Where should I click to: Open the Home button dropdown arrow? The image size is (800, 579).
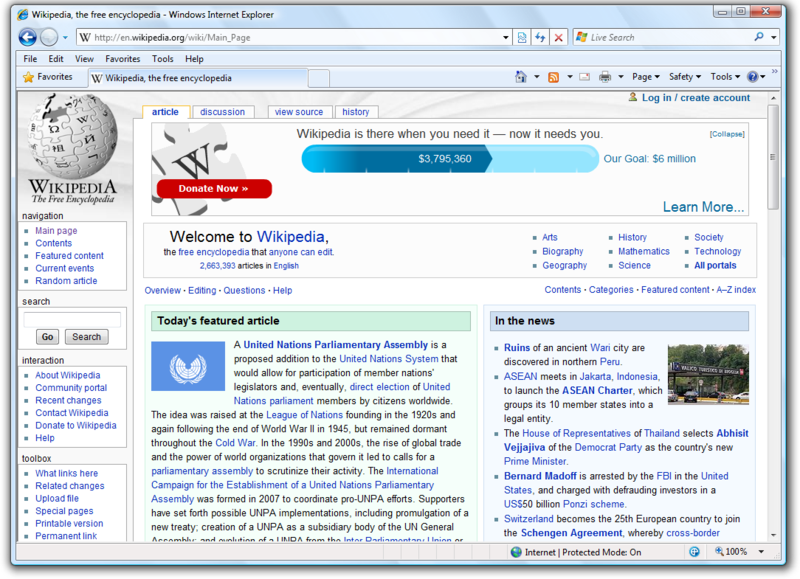[537, 78]
